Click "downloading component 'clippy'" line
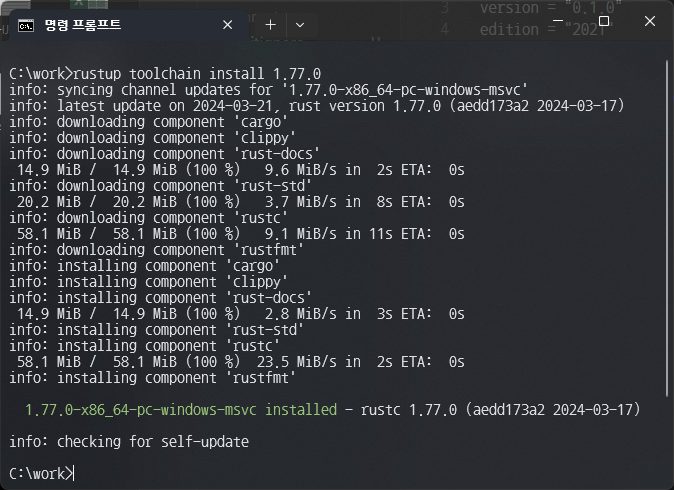This screenshot has height=490, width=674. (152, 138)
